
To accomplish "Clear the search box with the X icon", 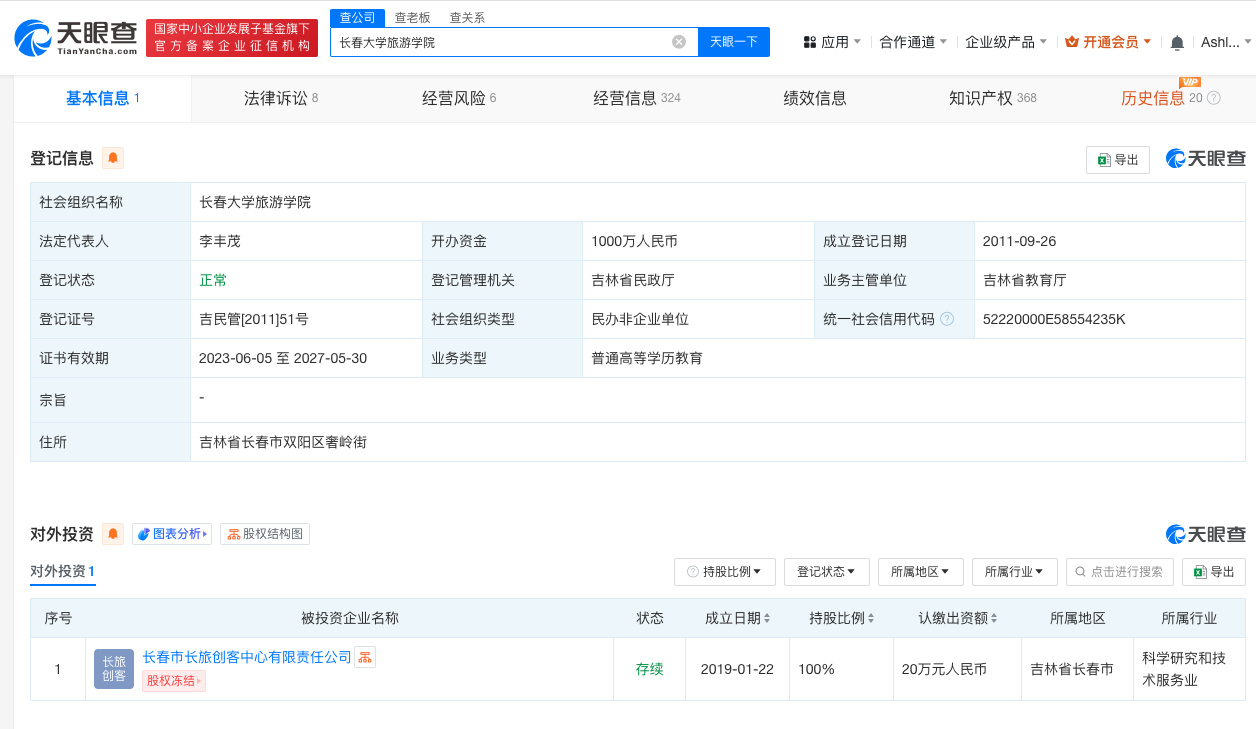I will (679, 42).
